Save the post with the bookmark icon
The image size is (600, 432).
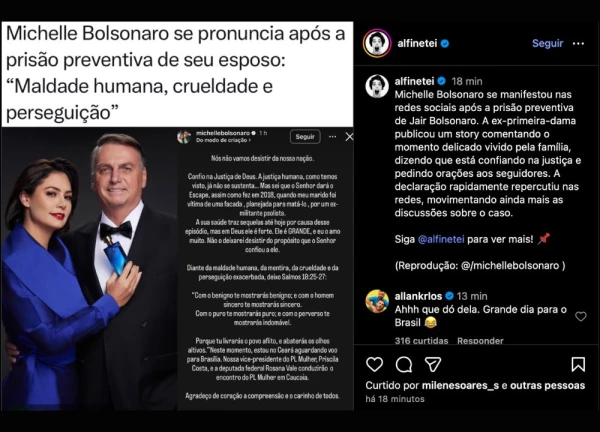tap(578, 365)
